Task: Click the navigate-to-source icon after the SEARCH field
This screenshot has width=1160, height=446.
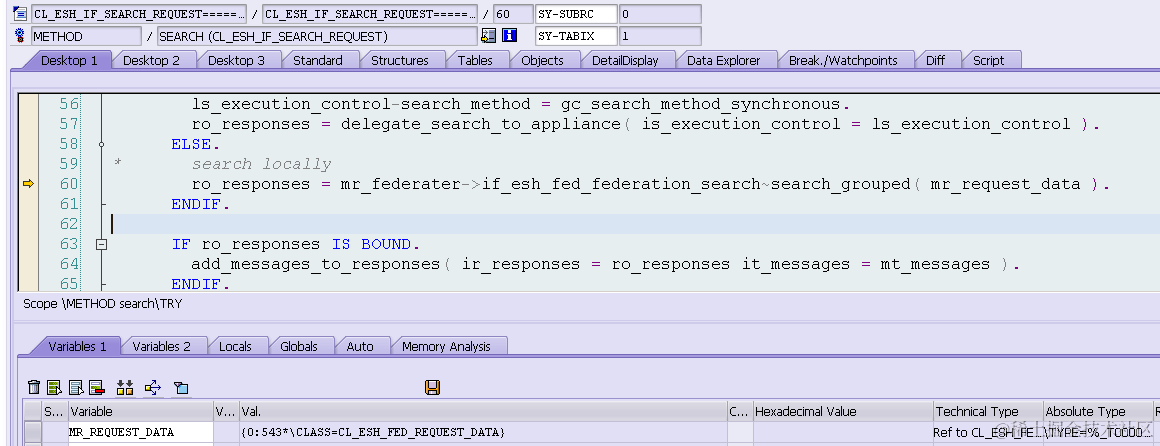Action: click(x=488, y=36)
